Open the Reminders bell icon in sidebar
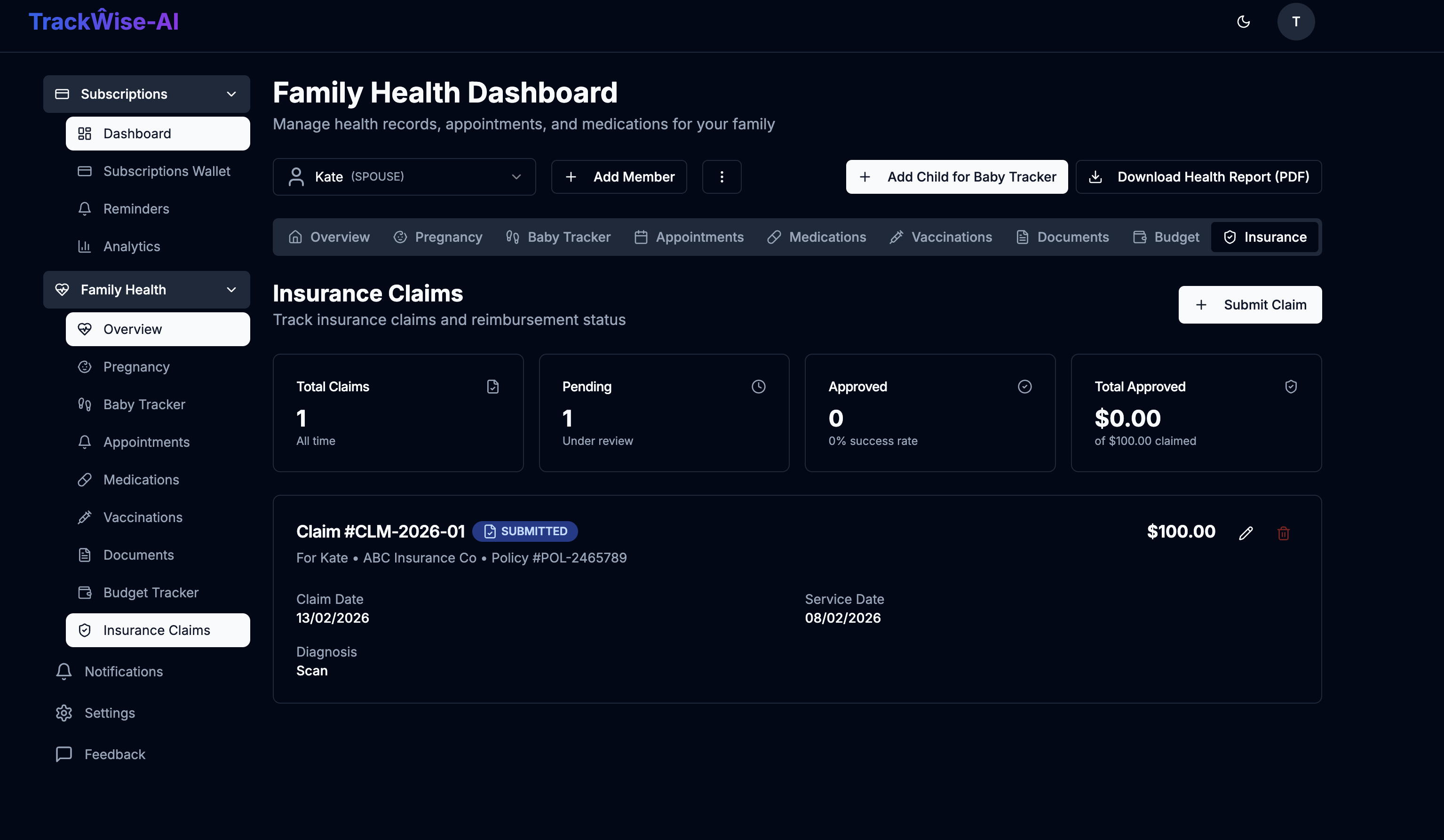Image resolution: width=1444 pixels, height=840 pixels. point(84,208)
